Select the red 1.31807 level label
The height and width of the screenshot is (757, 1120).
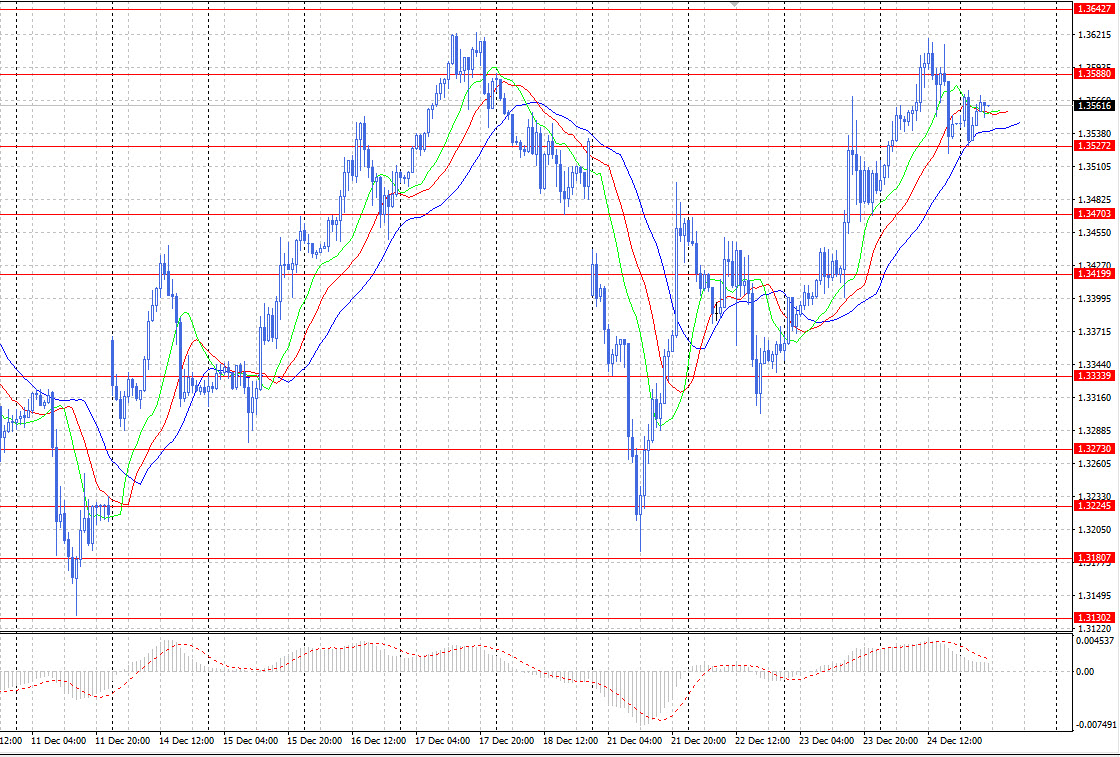click(1094, 558)
